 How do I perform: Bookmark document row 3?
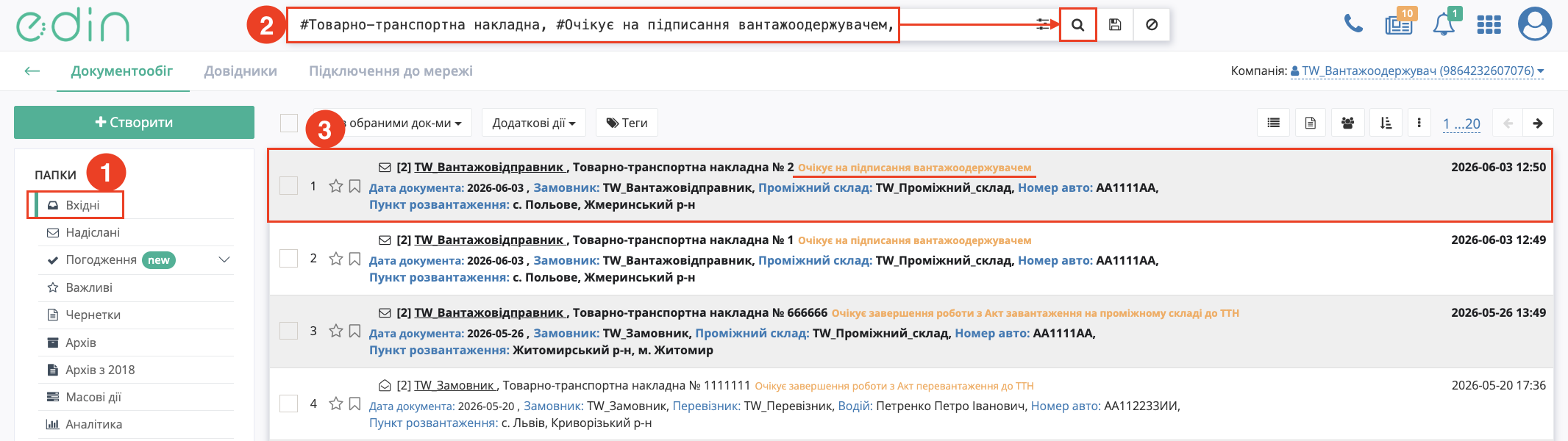354,331
